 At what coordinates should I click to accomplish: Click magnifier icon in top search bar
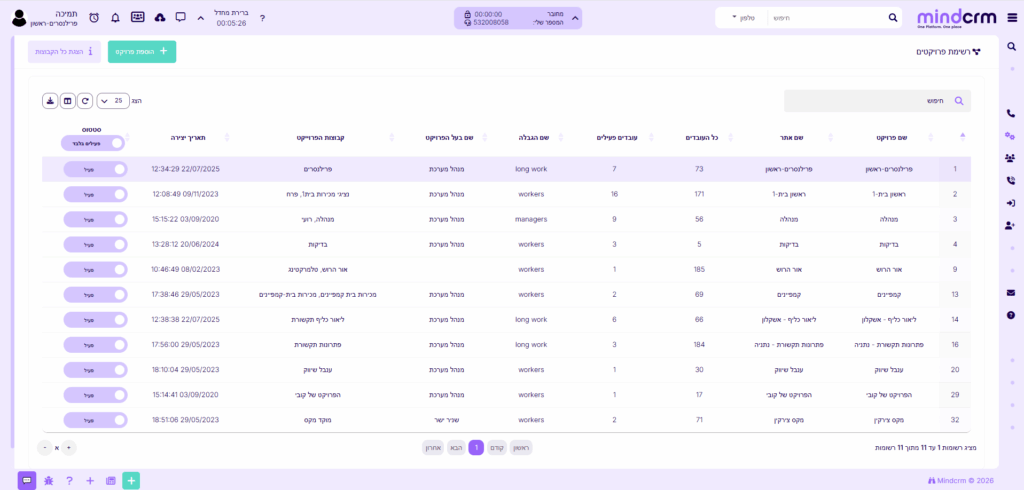(x=893, y=18)
